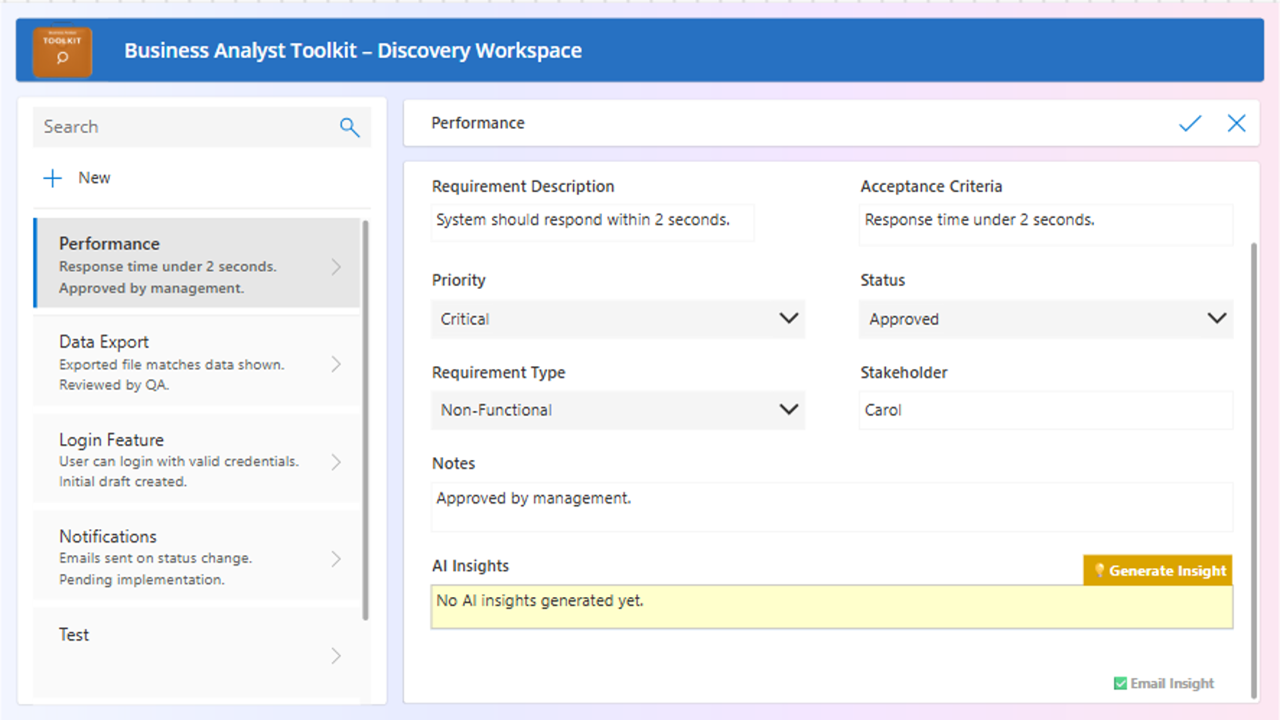Open Data Export item via its chevron
Image resolution: width=1280 pixels, height=720 pixels.
click(x=336, y=364)
